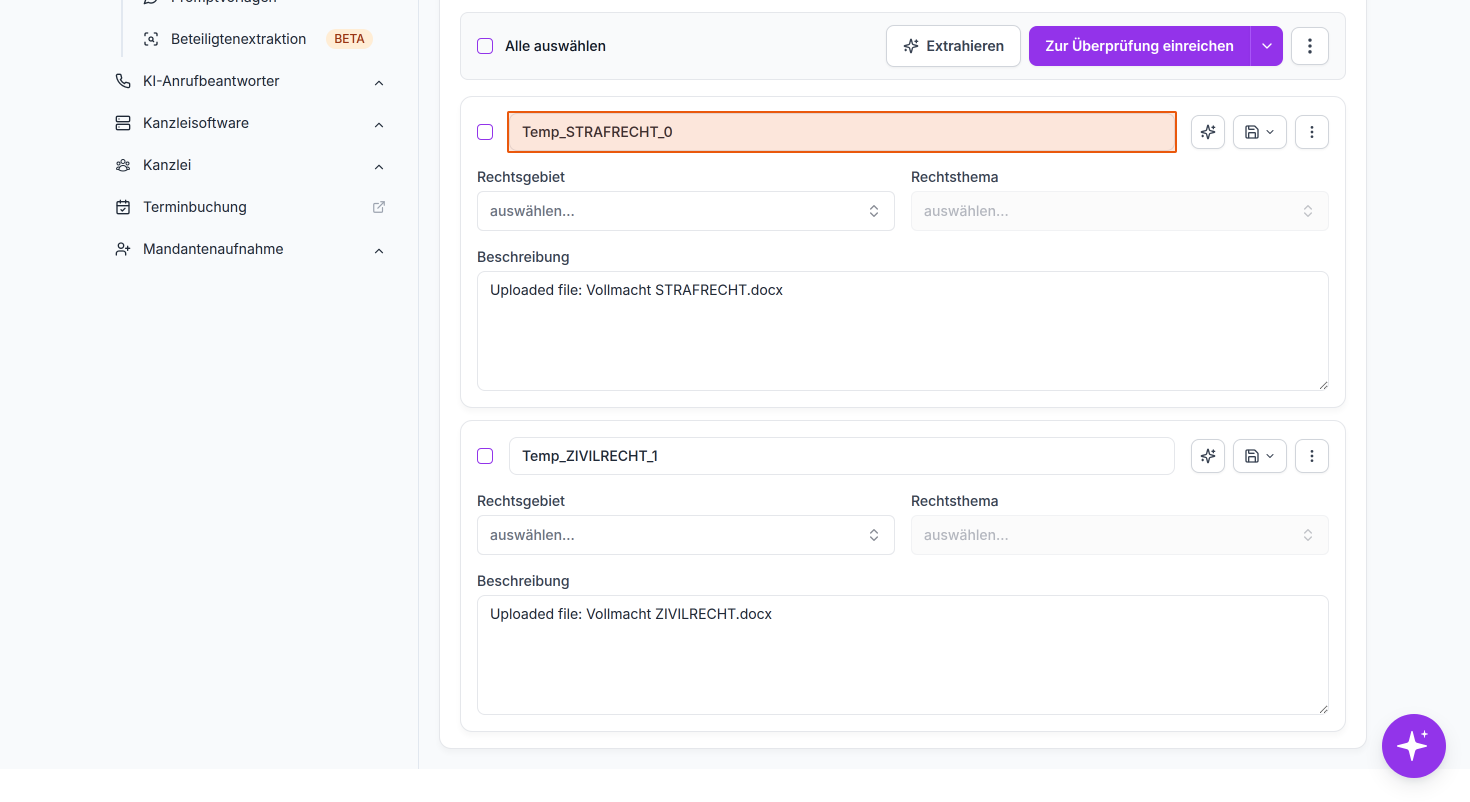The width and height of the screenshot is (1470, 802).
Task: Select the Temp_ZIVILRECHT_1 checkbox
Action: point(485,456)
